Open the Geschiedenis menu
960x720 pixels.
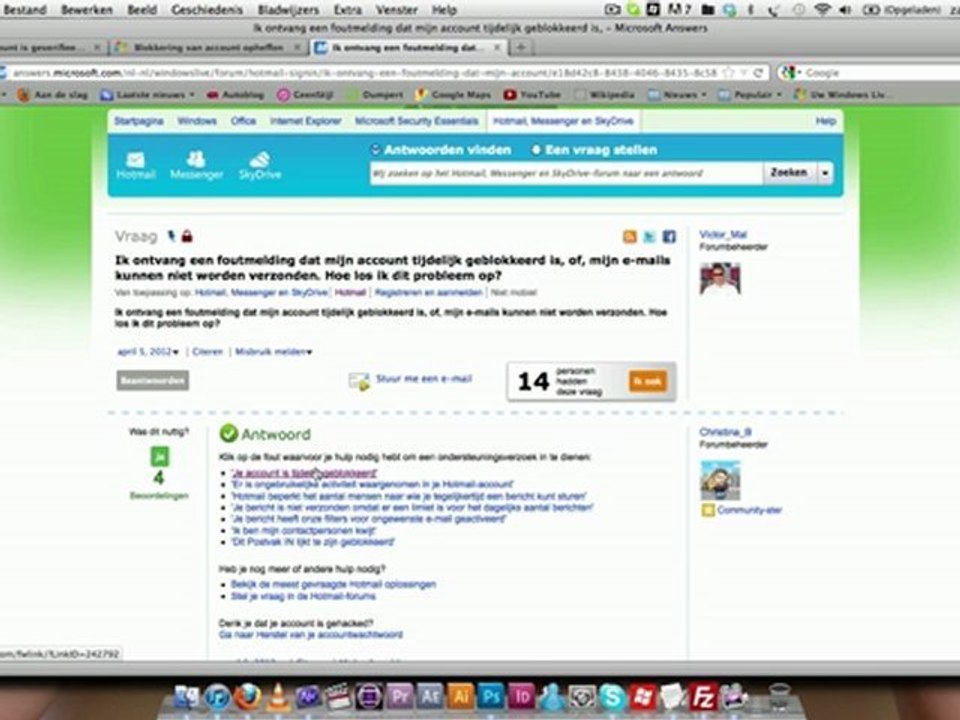[x=207, y=10]
